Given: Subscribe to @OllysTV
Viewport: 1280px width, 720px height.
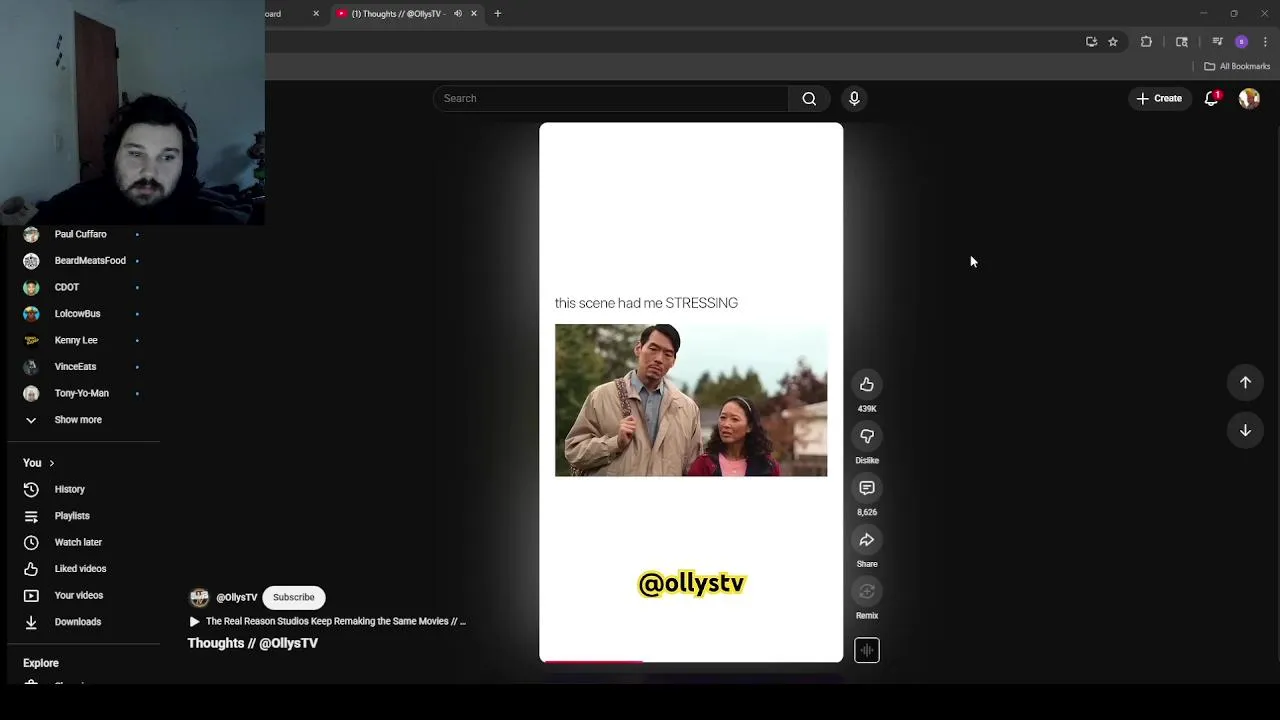Looking at the screenshot, I should click(294, 597).
